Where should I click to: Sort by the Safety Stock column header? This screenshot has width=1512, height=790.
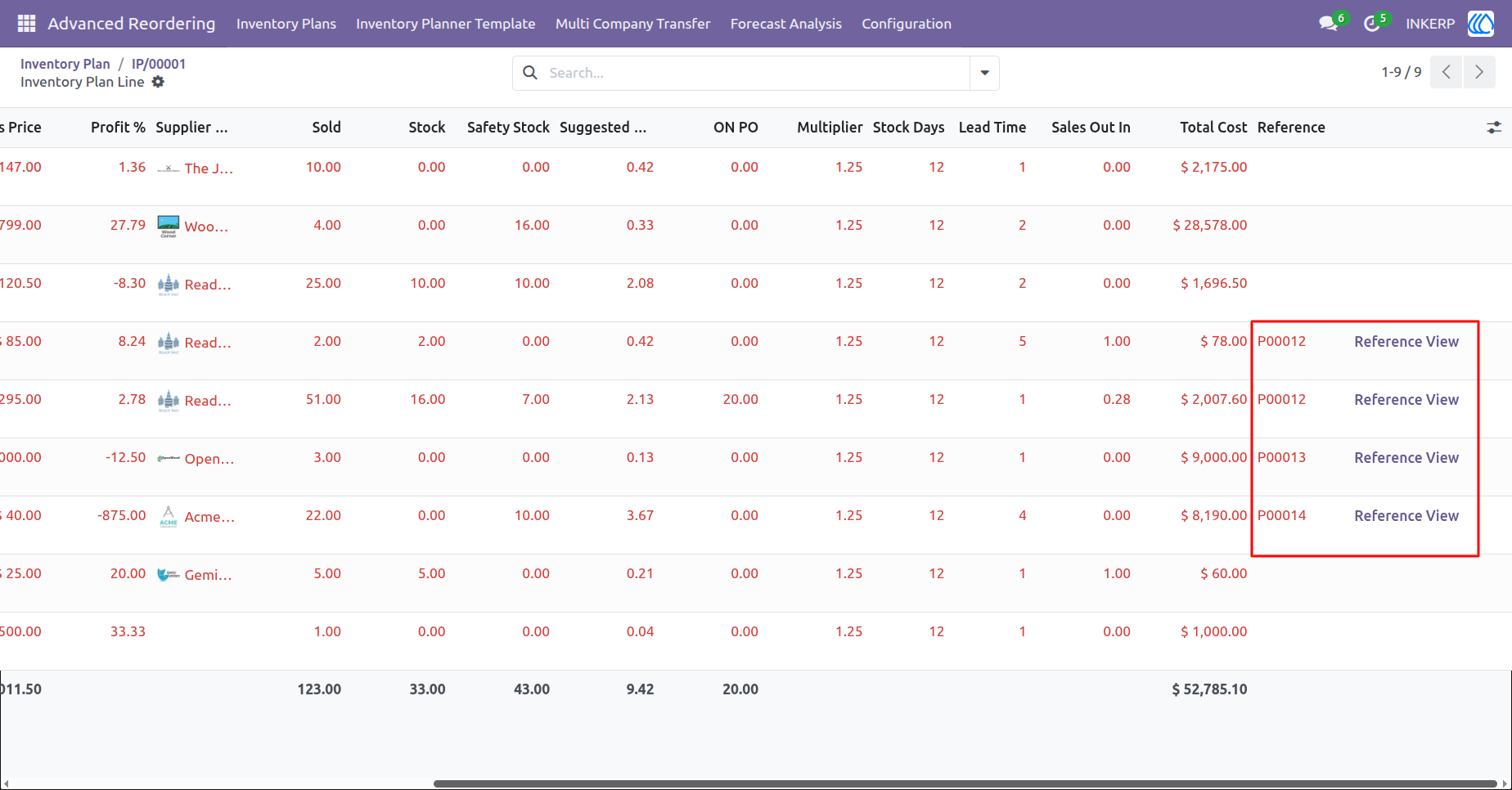[x=508, y=128]
